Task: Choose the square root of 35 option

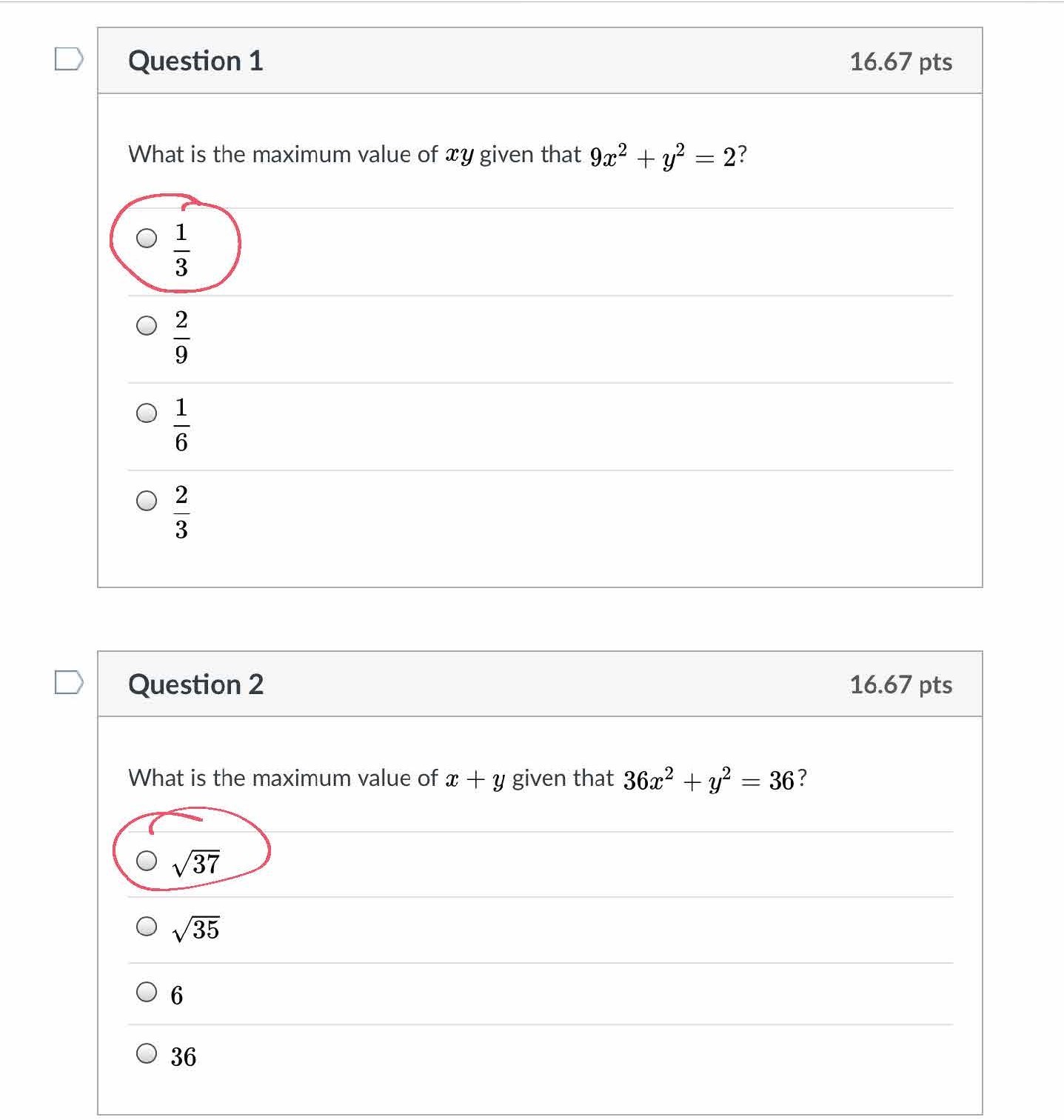Action: click(147, 926)
